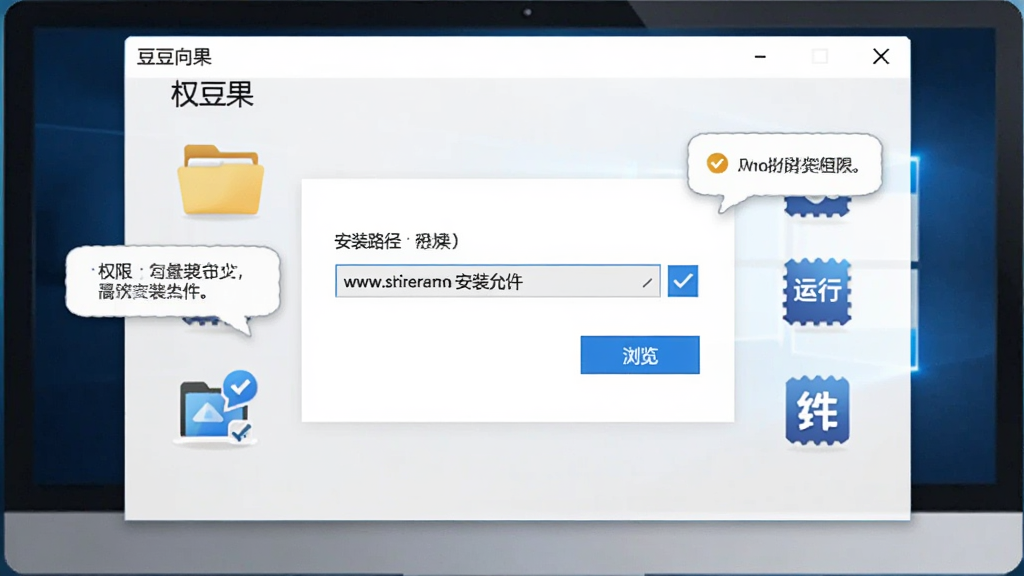This screenshot has height=576, width=1024.
Task: Click the tooltip bubble with orange checkmark
Action: point(784,165)
